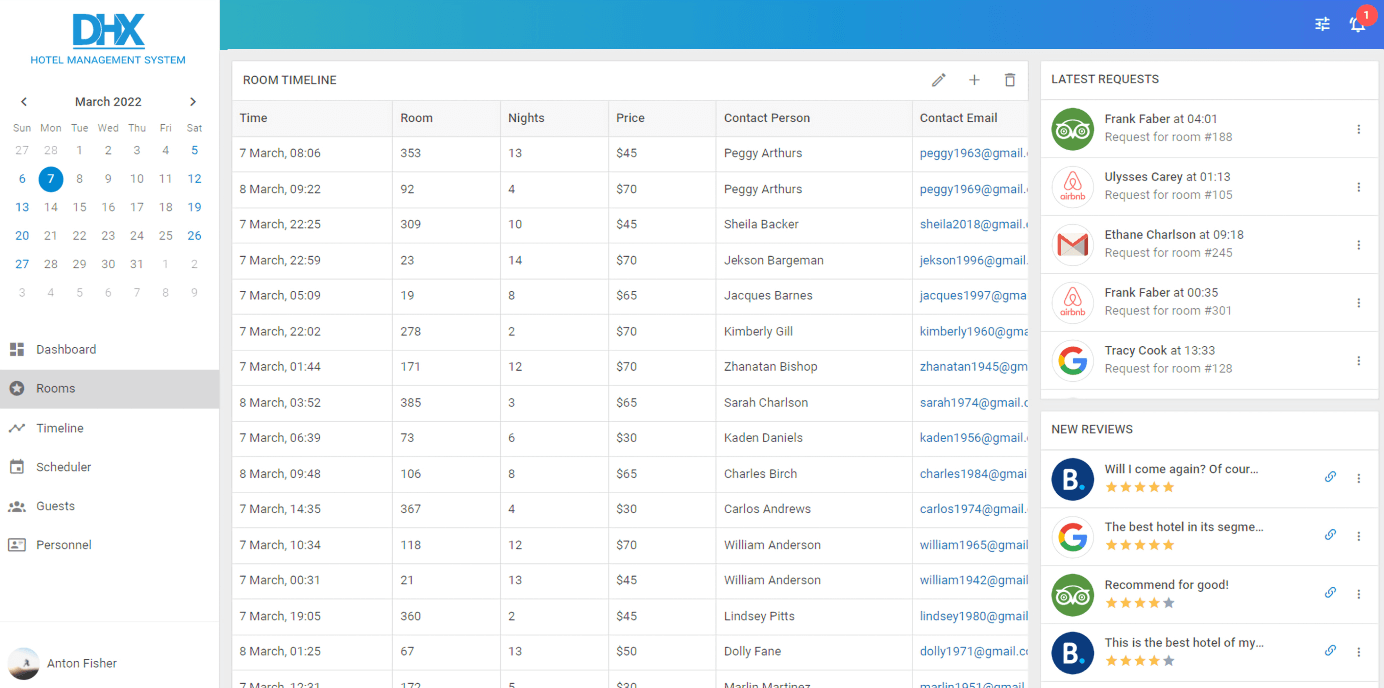The width and height of the screenshot is (1384, 688).
Task: Open Anton Fisher's profile avatar
Action: tap(24, 663)
